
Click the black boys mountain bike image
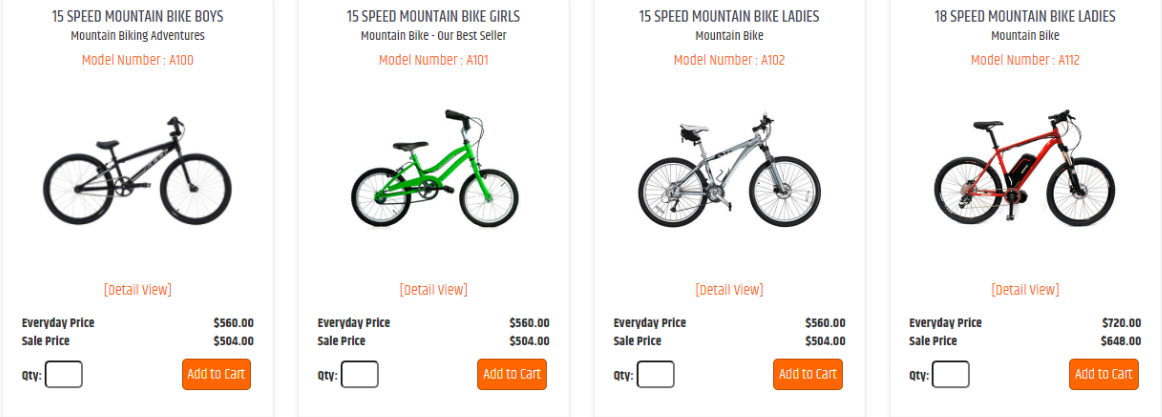[137, 172]
